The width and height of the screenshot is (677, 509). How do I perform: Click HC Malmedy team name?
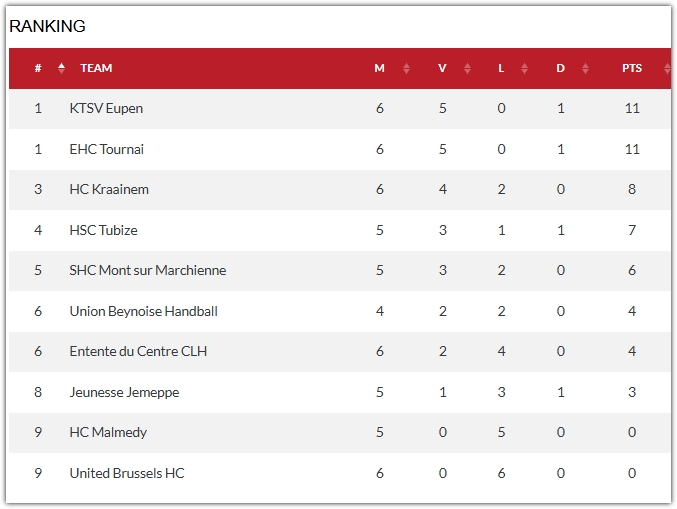tap(108, 432)
